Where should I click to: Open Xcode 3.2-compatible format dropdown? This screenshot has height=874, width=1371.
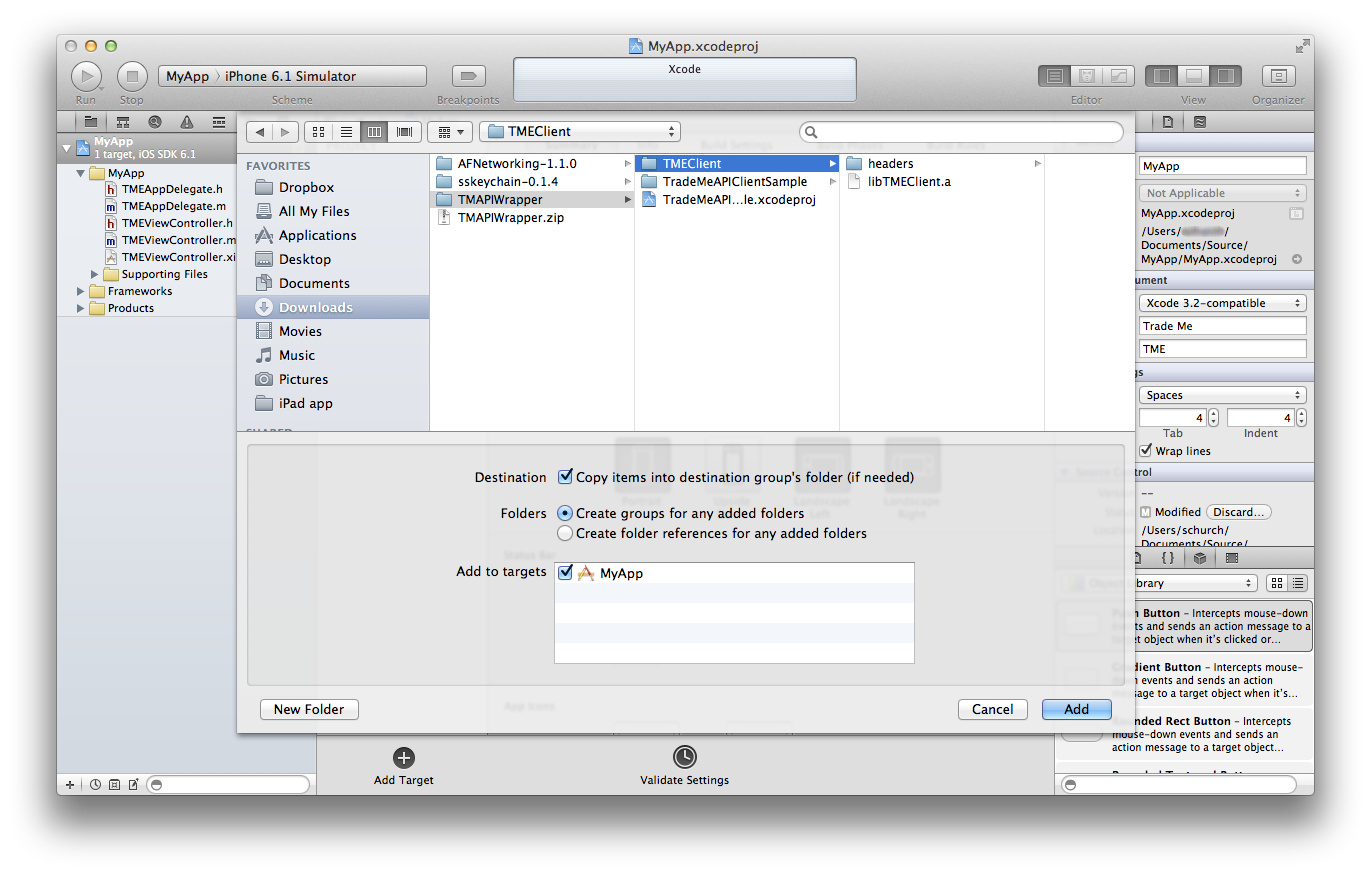[x=1222, y=303]
